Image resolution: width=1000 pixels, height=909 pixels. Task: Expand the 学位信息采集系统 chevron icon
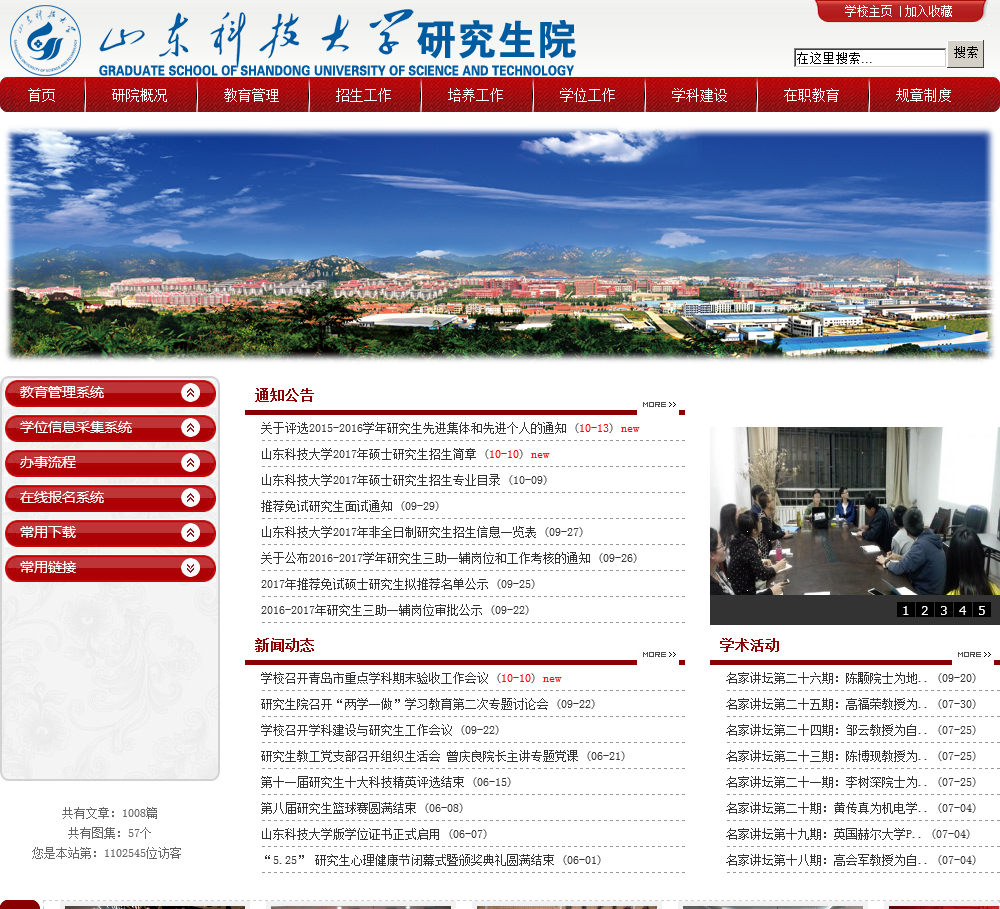[190, 427]
